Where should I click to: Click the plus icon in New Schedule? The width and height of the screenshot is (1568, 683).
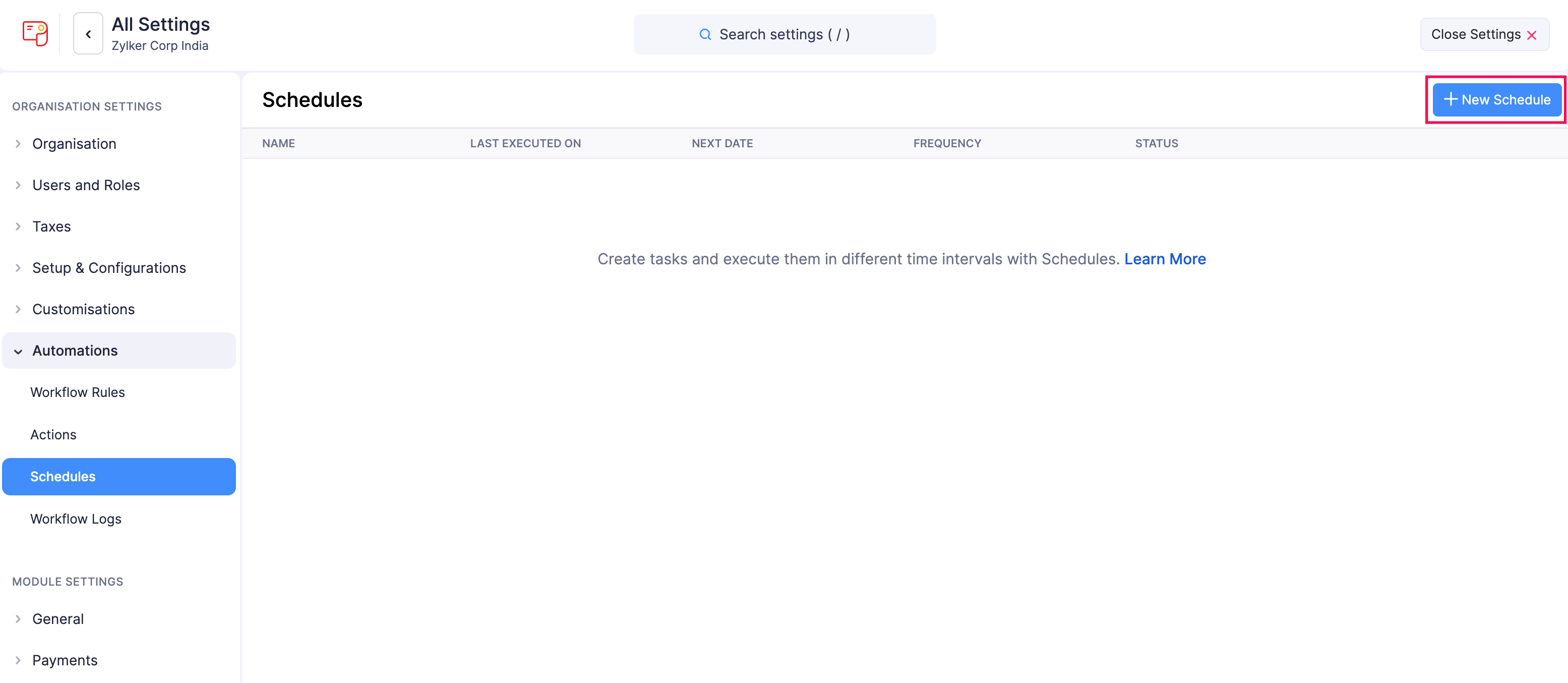1451,99
